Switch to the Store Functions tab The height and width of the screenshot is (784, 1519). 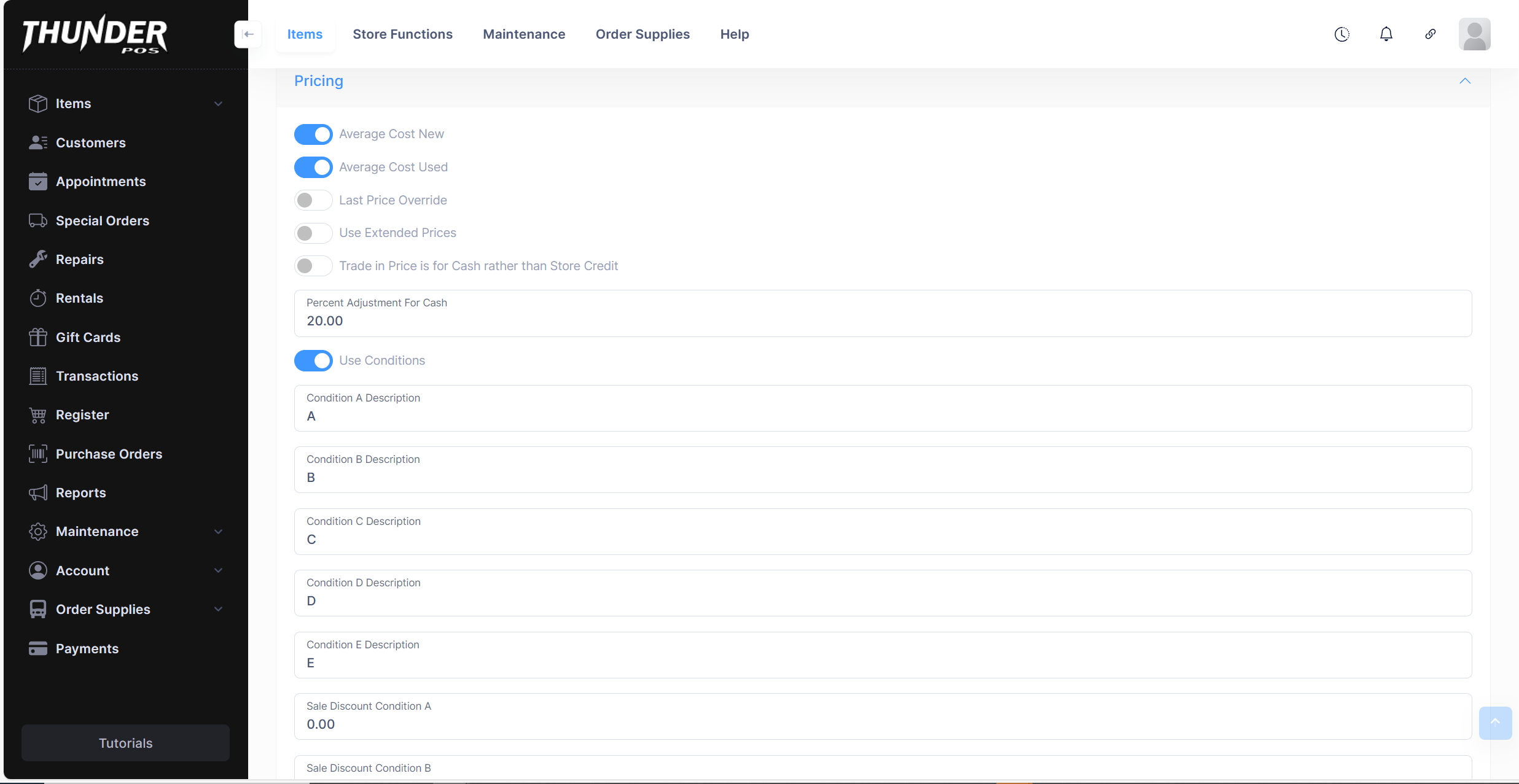coord(402,34)
